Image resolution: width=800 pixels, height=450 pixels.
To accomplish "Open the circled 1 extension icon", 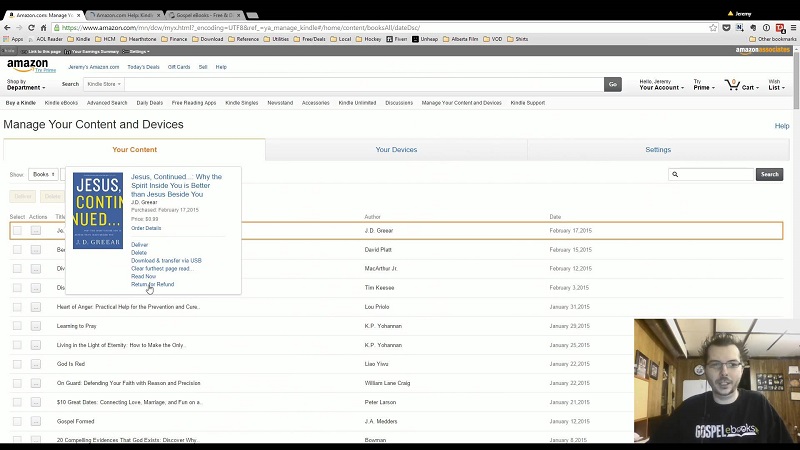I will (766, 28).
